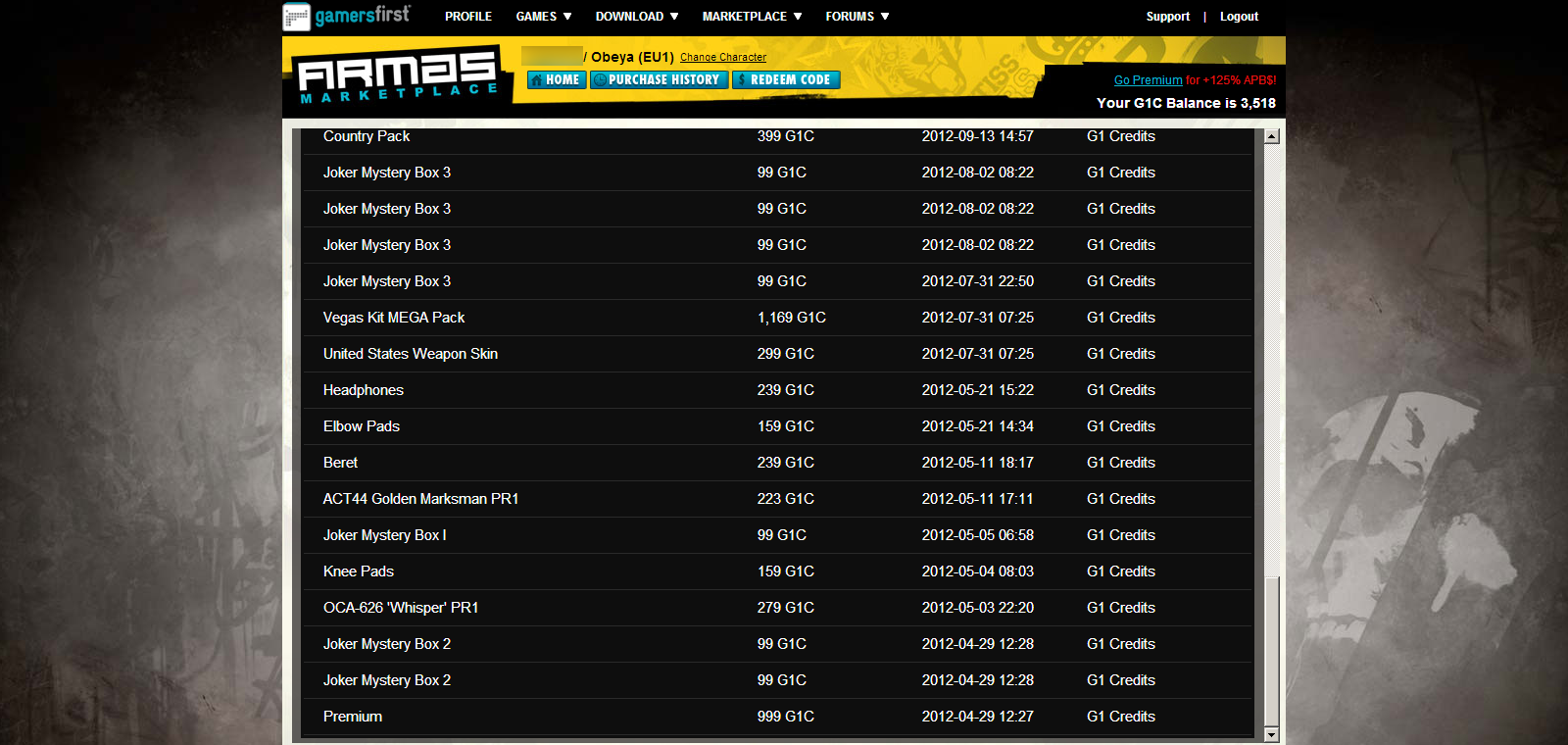
Task: Click the house icon on Home button
Action: point(537,80)
